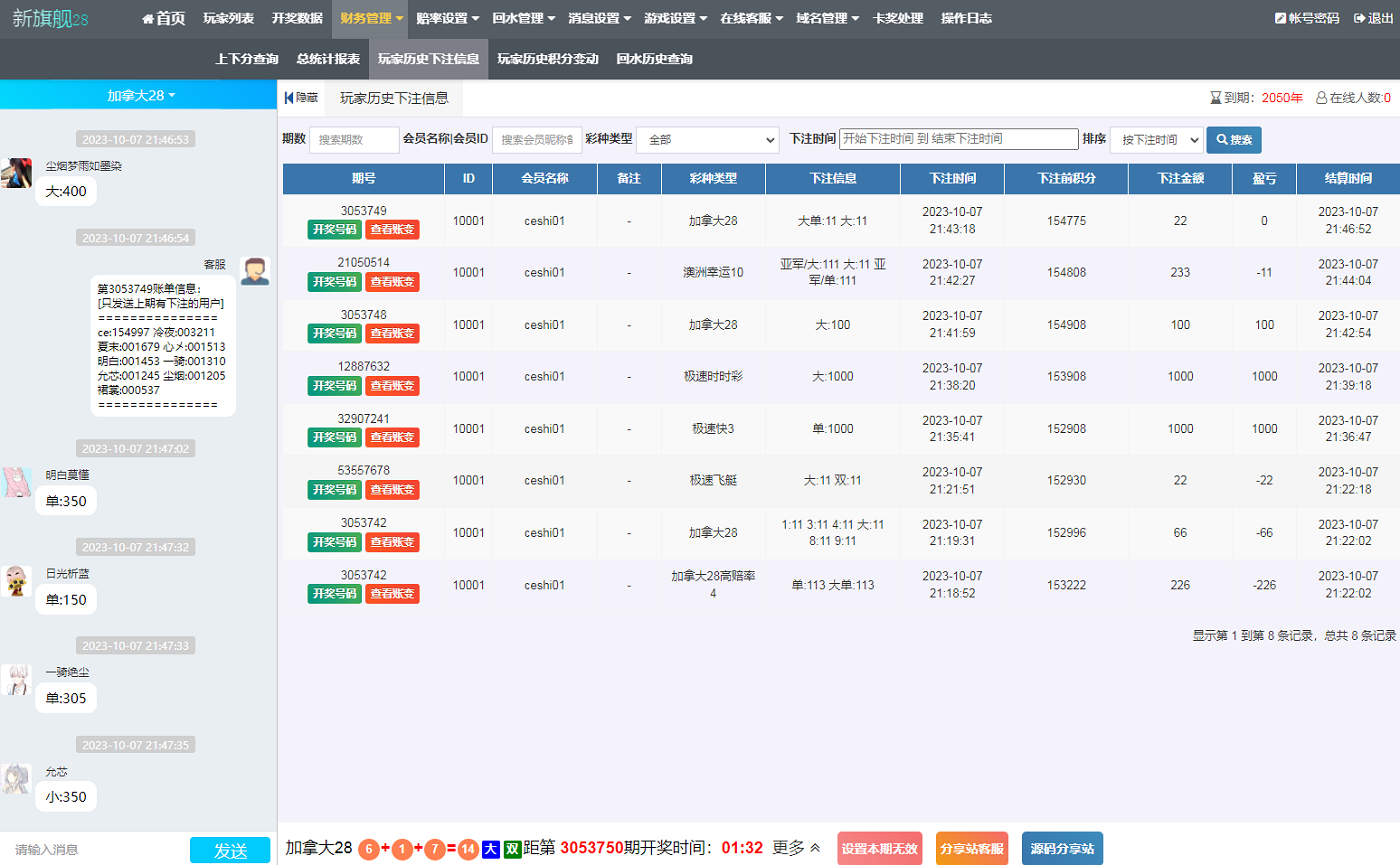Click the 客服 agent avatar in chat
The image size is (1400, 865).
click(x=255, y=270)
